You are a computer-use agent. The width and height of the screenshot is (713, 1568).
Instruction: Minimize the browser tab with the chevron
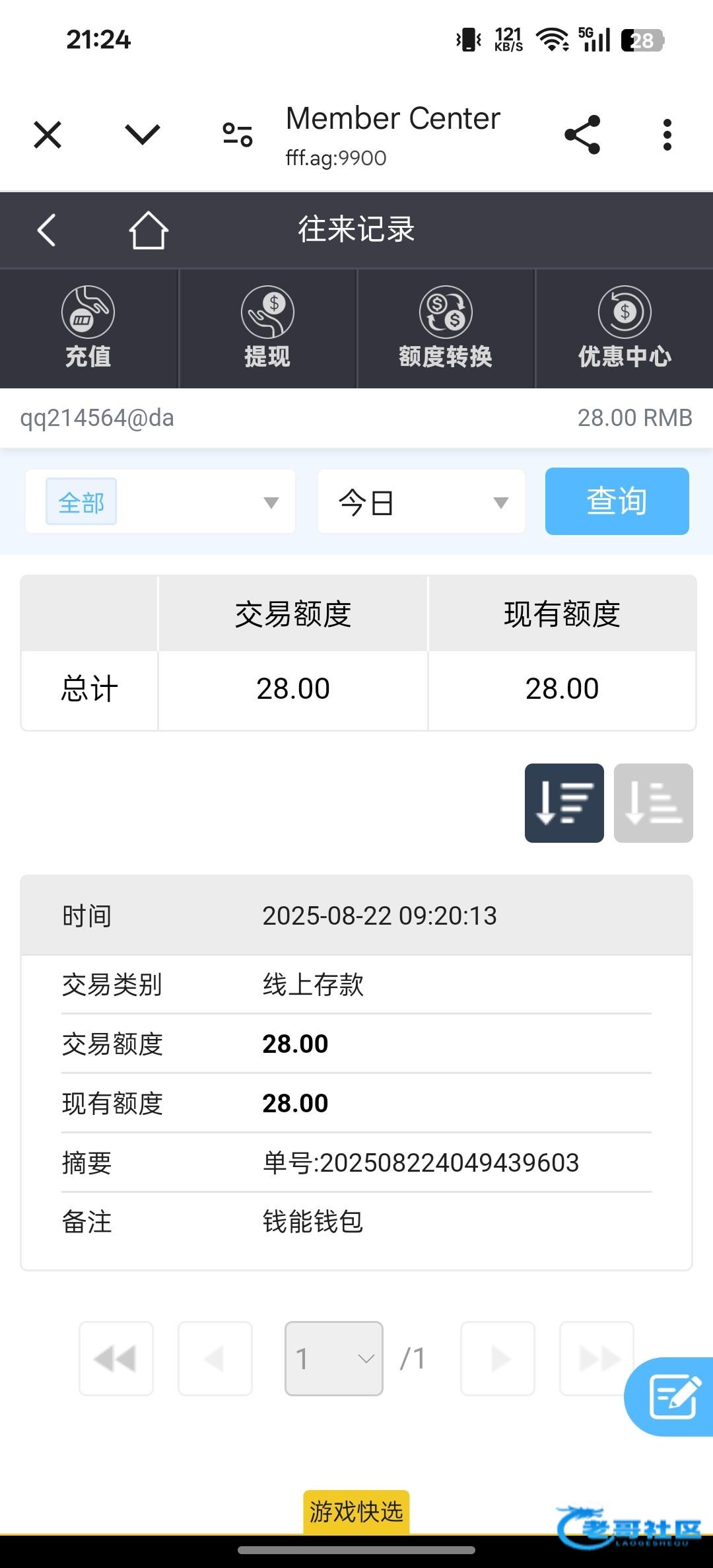click(x=143, y=135)
